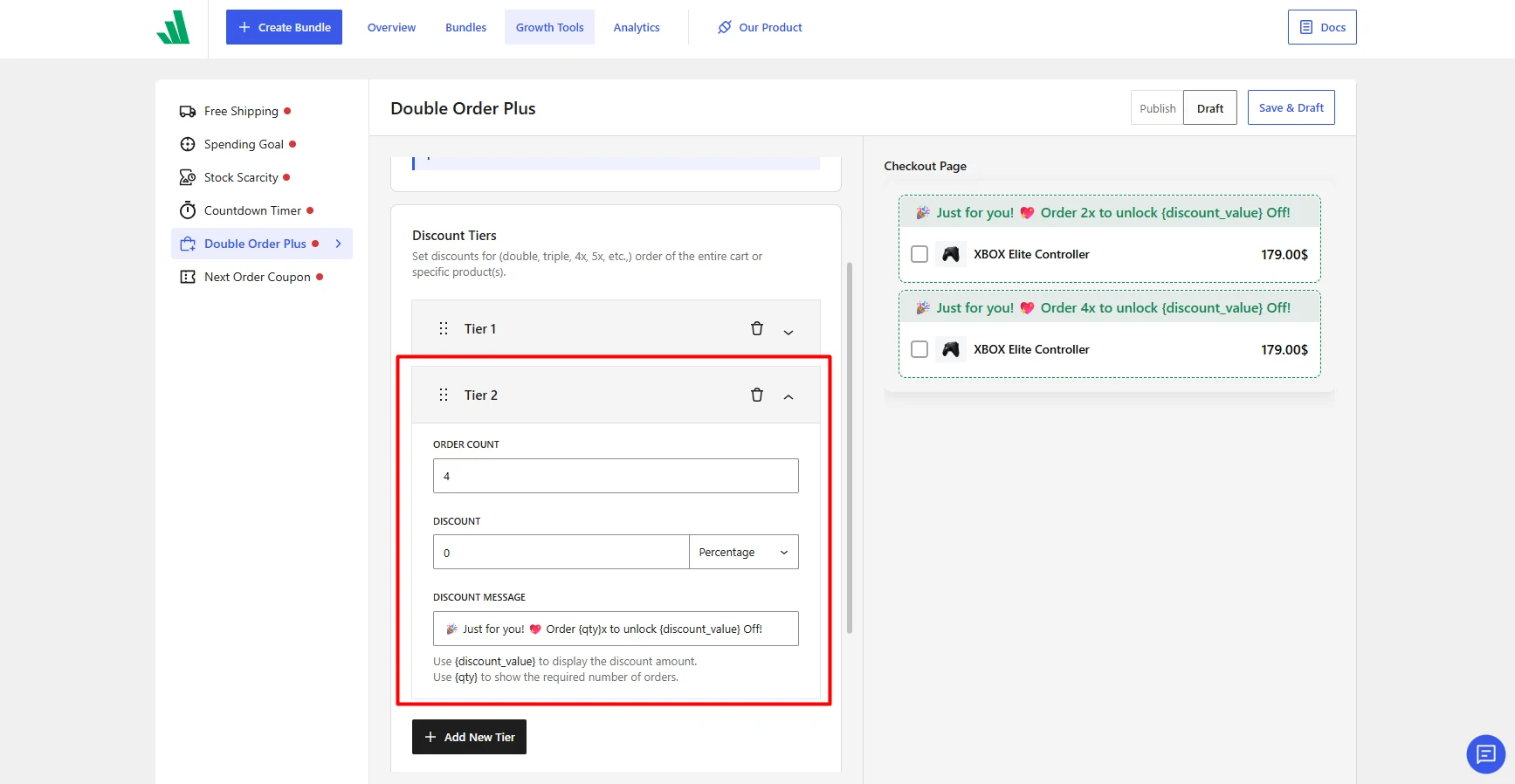Focus the Discount value input
The width and height of the screenshot is (1515, 784).
tap(561, 553)
